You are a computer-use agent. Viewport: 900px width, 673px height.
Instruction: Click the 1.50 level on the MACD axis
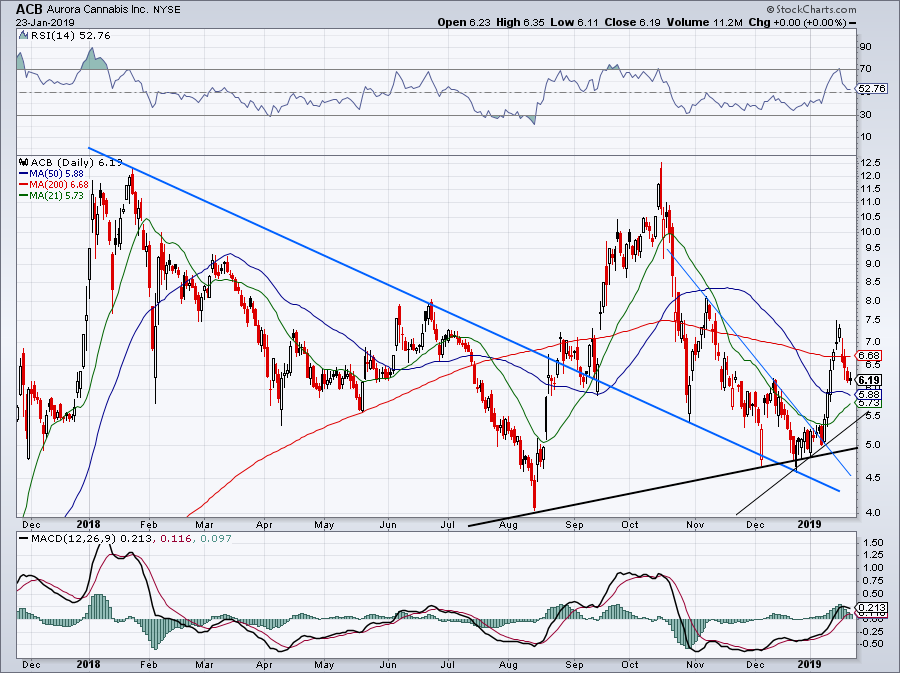[x=873, y=543]
